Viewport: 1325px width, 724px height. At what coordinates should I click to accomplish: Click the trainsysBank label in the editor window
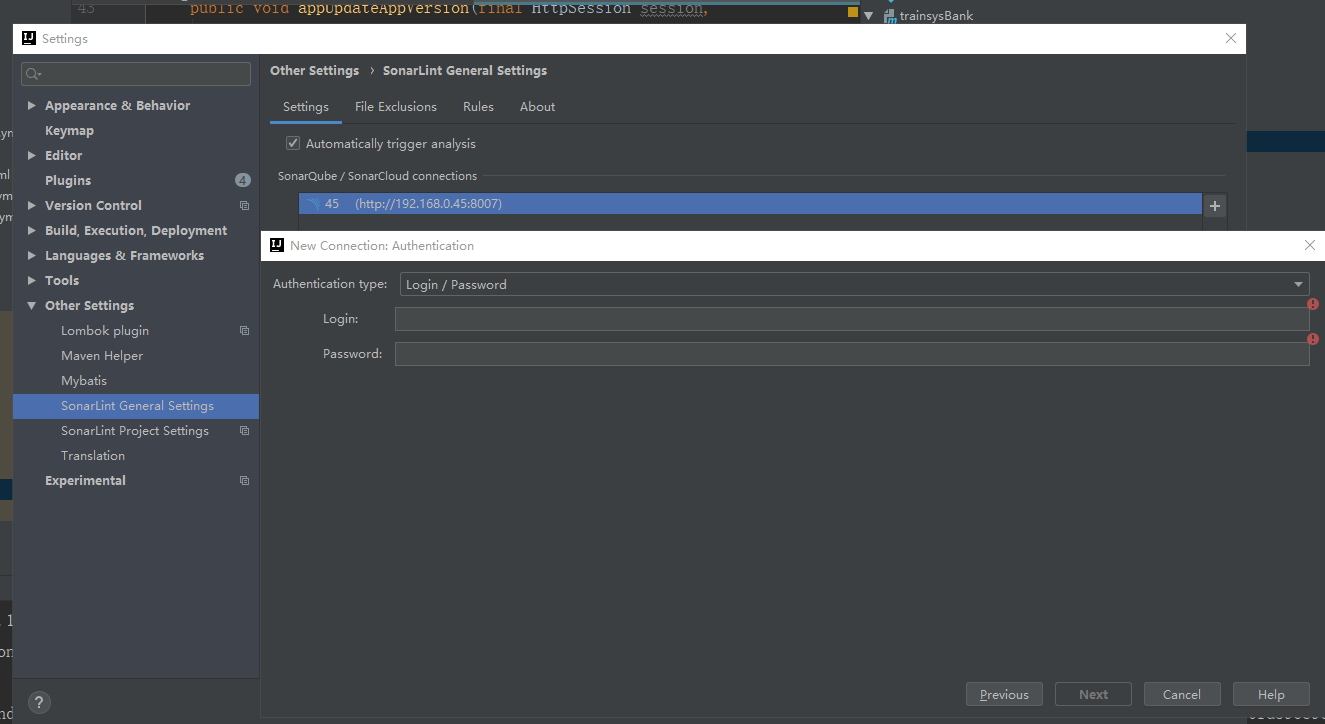pos(936,16)
